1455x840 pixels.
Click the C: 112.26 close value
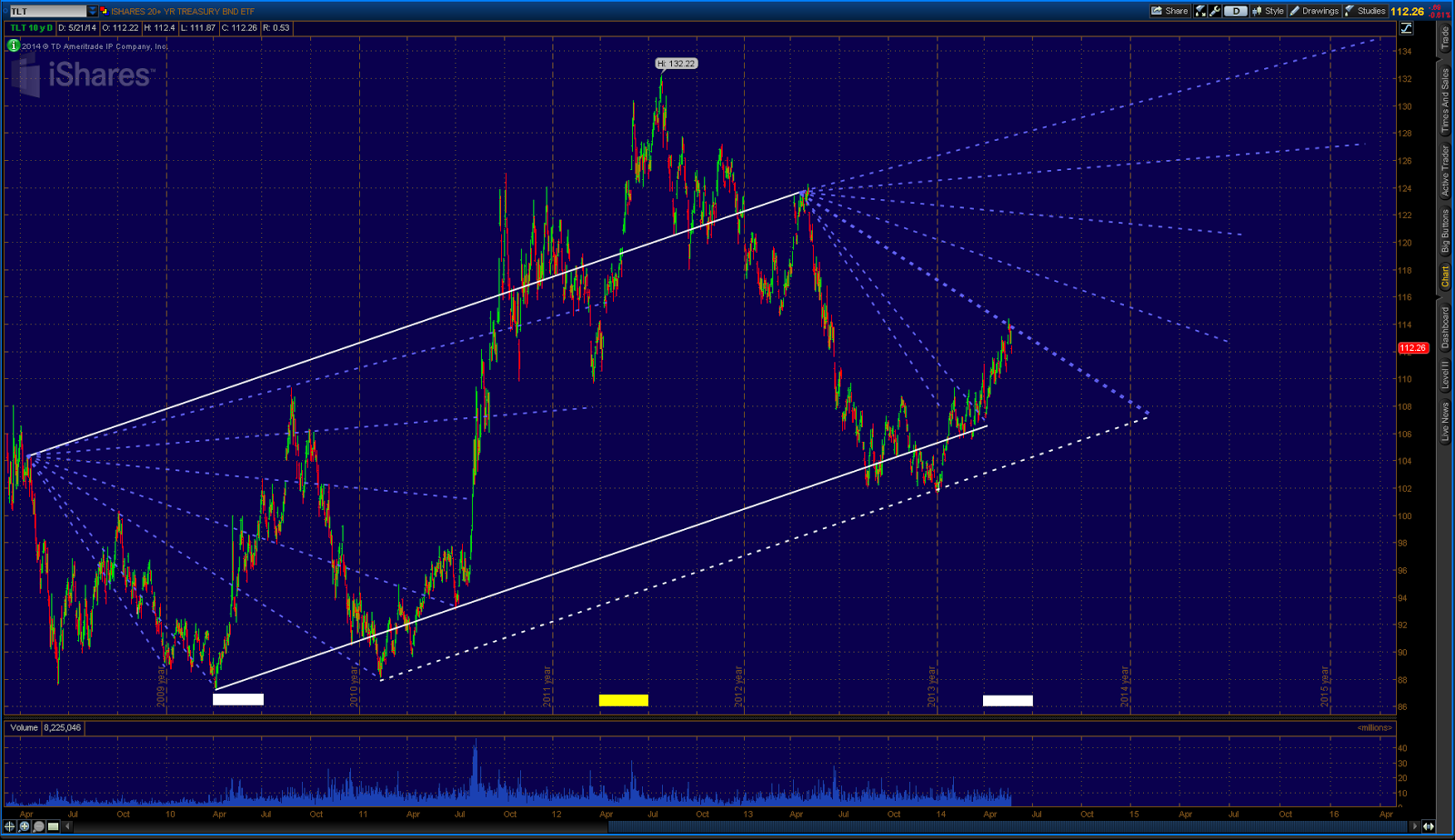[239, 28]
